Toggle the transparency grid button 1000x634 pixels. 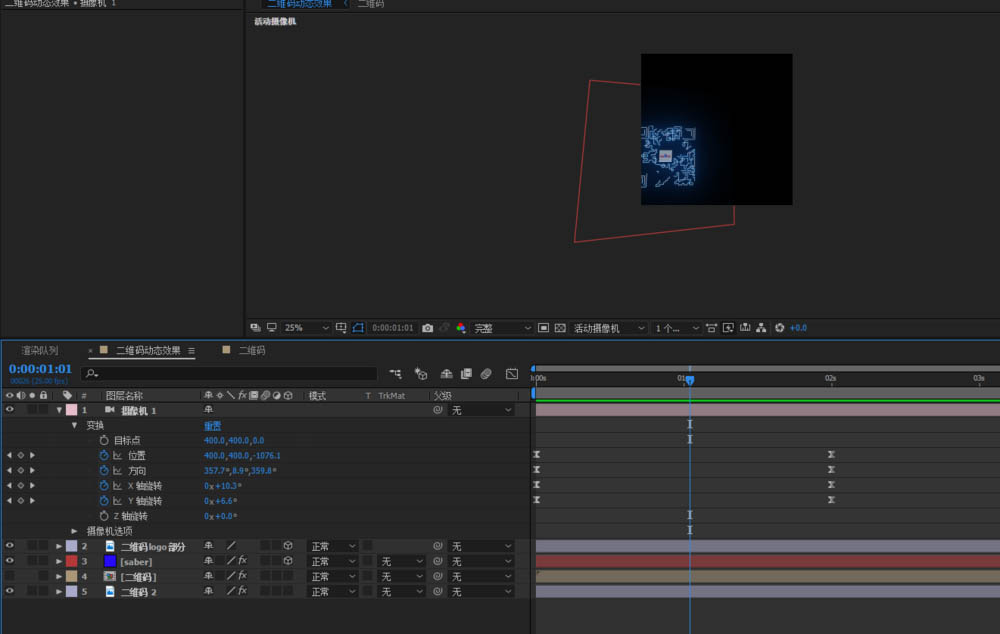(559, 328)
